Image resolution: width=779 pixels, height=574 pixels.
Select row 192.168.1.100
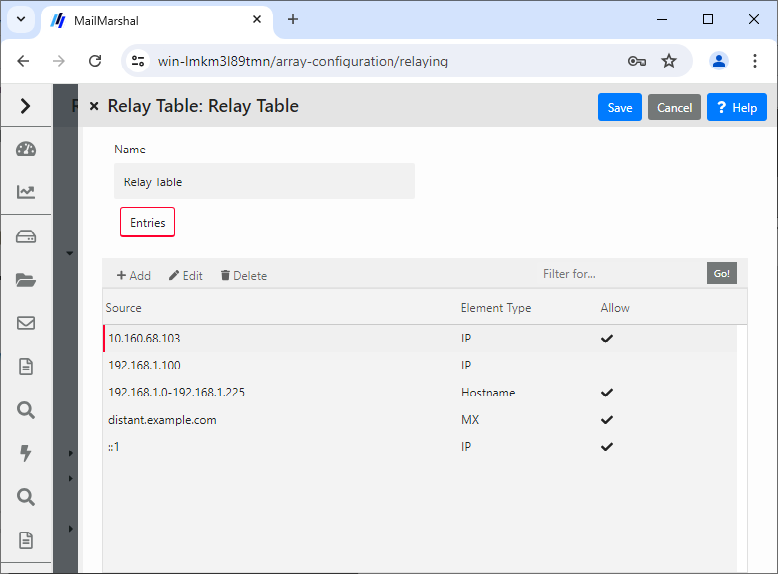pos(420,365)
